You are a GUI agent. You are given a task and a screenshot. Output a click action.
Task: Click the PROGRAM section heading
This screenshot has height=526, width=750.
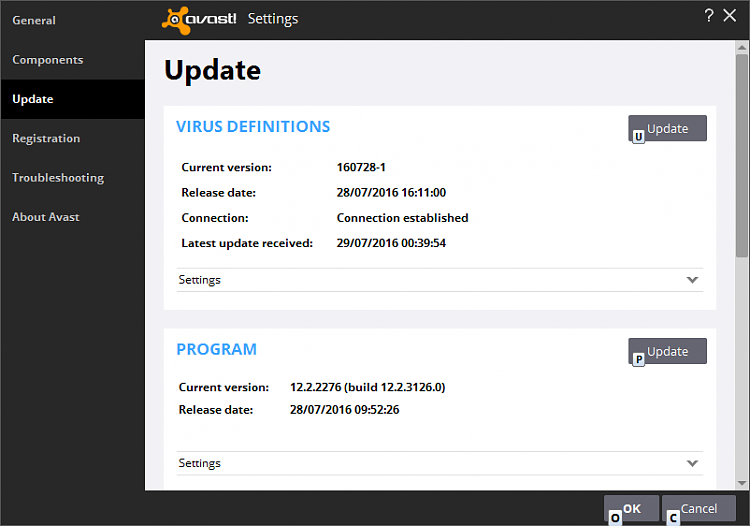(x=217, y=350)
